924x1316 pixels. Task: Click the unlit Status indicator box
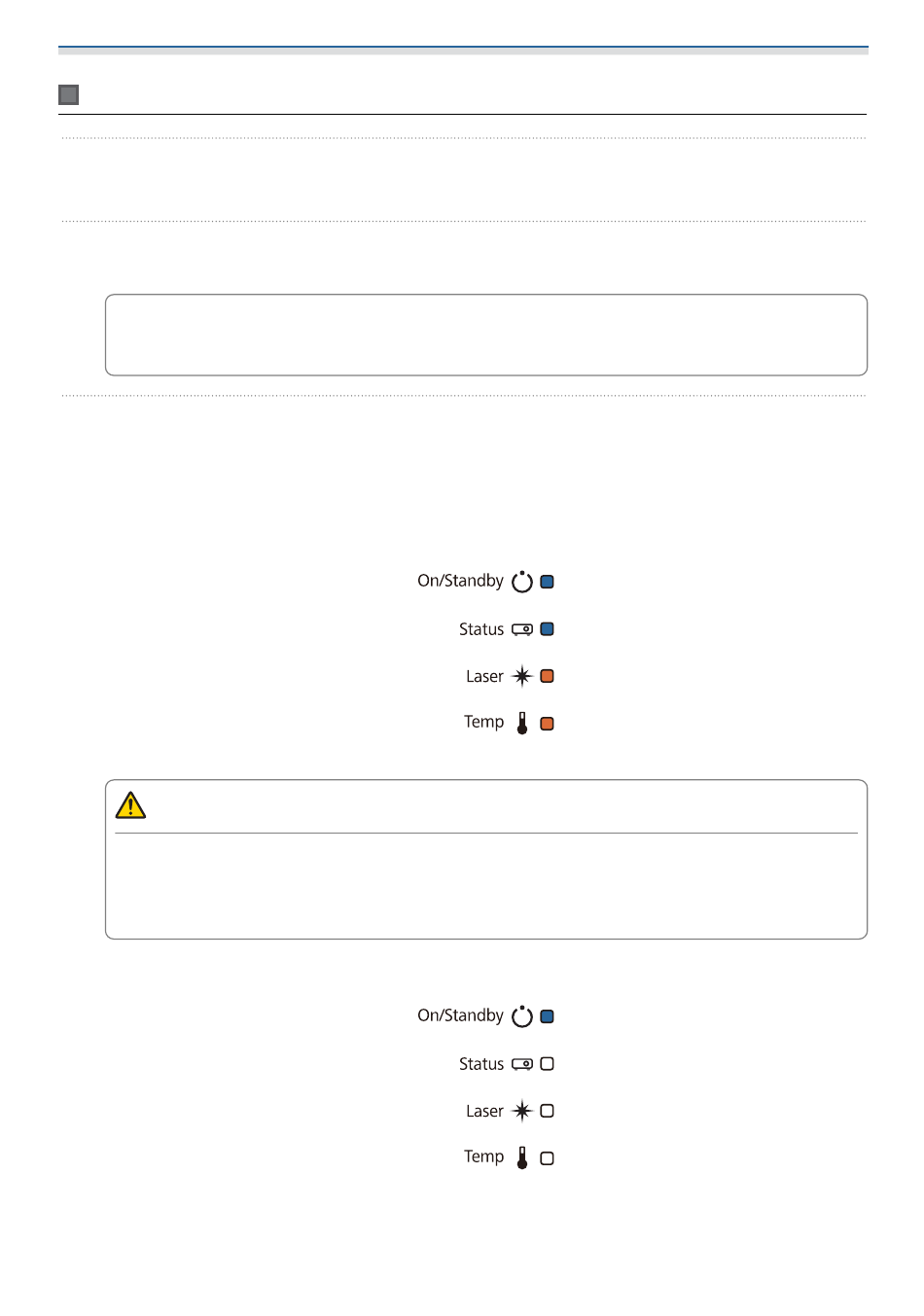(548, 1064)
